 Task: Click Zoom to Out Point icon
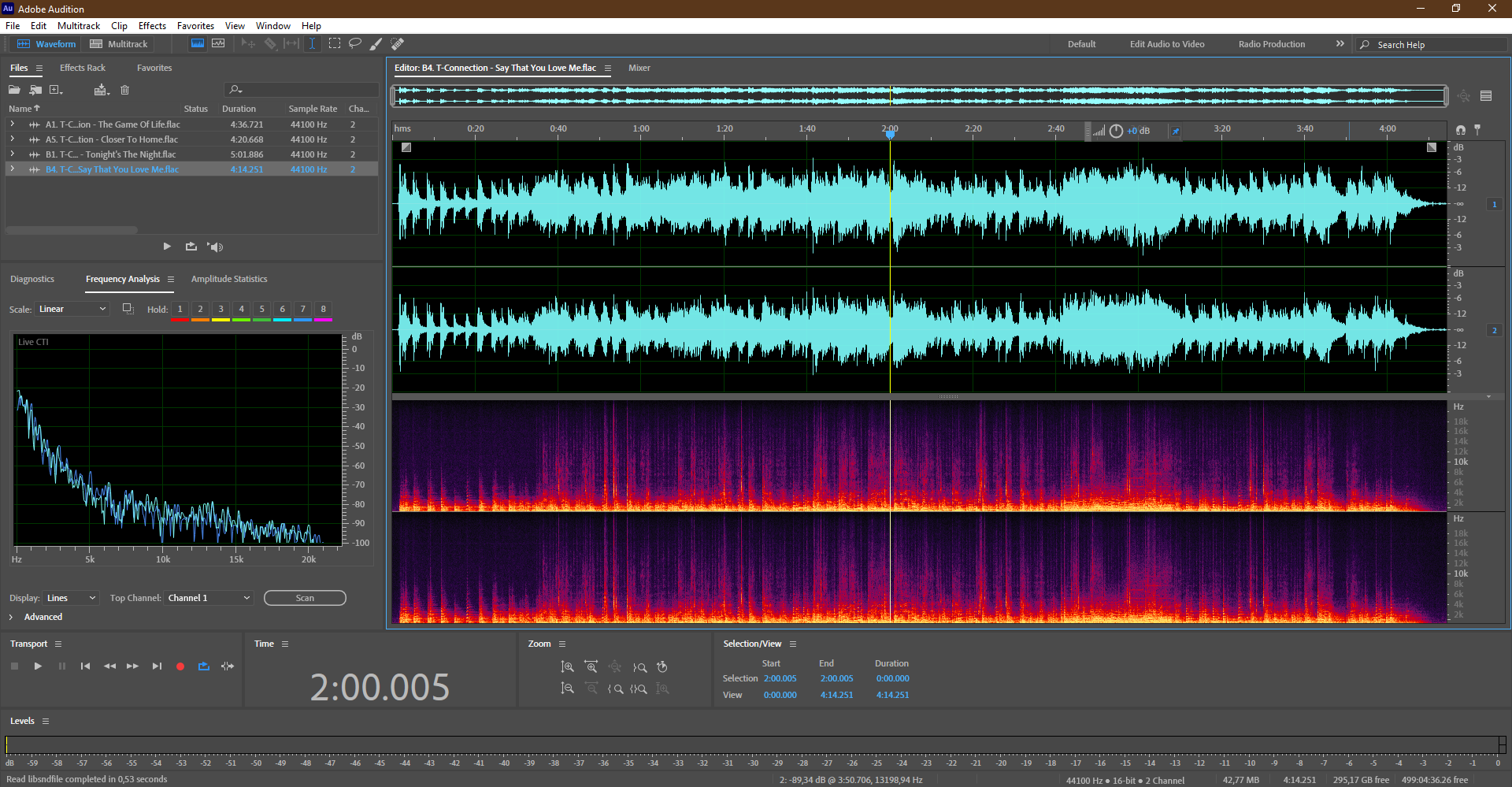pyautogui.click(x=639, y=667)
